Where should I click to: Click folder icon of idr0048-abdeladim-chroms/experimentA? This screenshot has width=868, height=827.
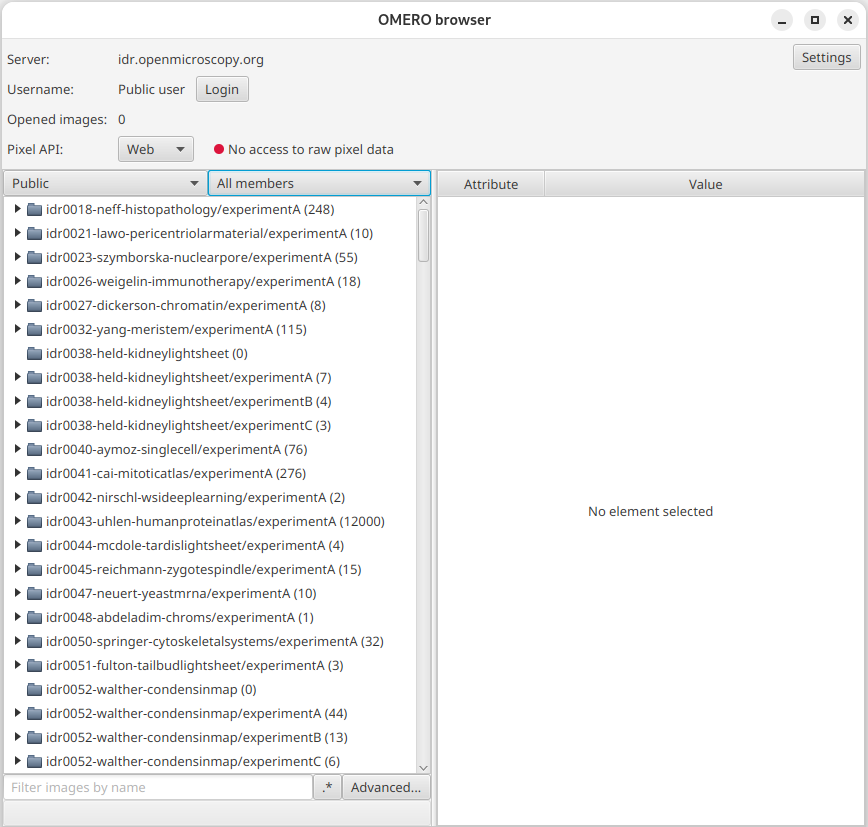pyautogui.click(x=34, y=618)
